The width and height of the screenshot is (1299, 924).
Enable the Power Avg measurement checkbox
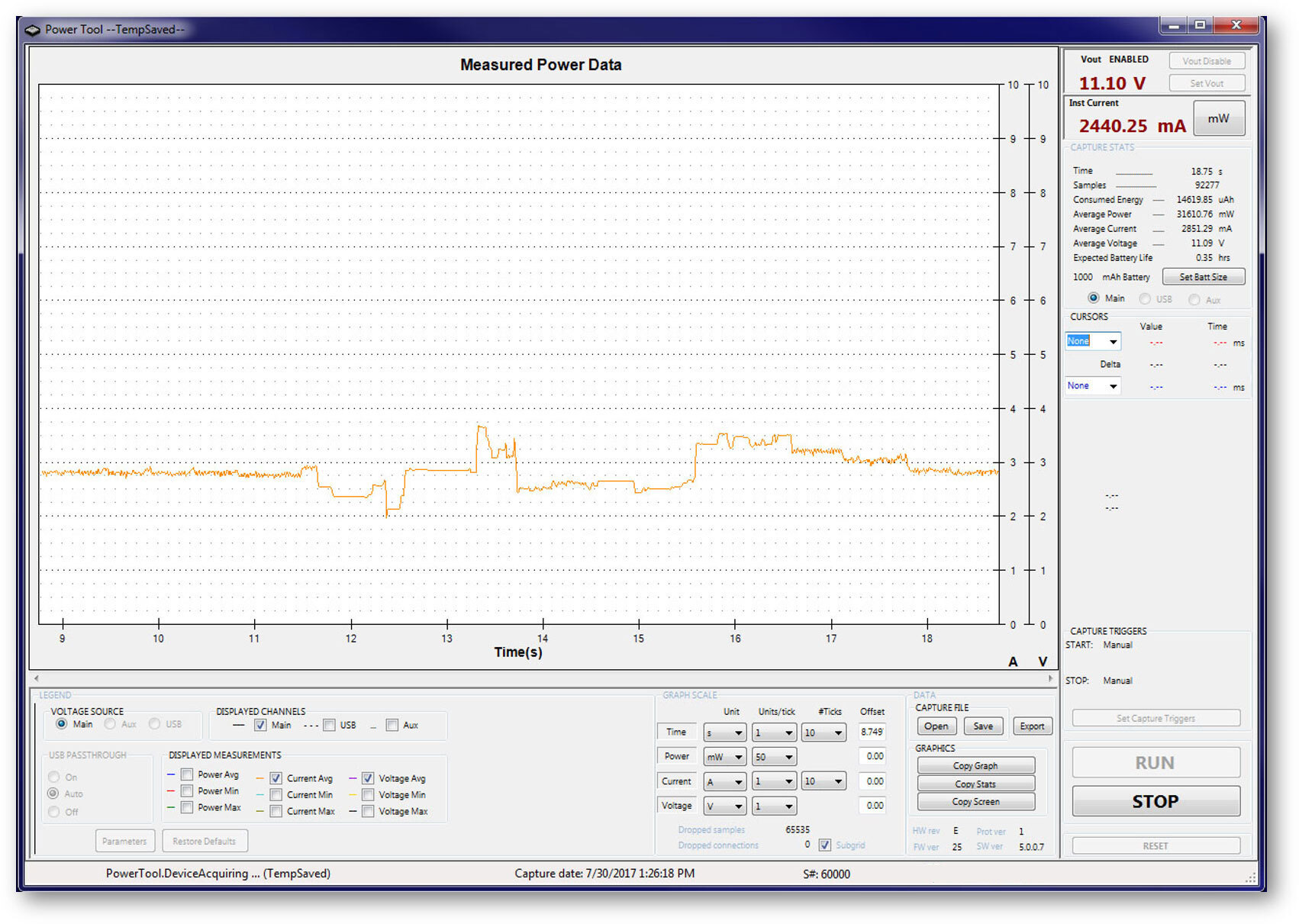[187, 774]
